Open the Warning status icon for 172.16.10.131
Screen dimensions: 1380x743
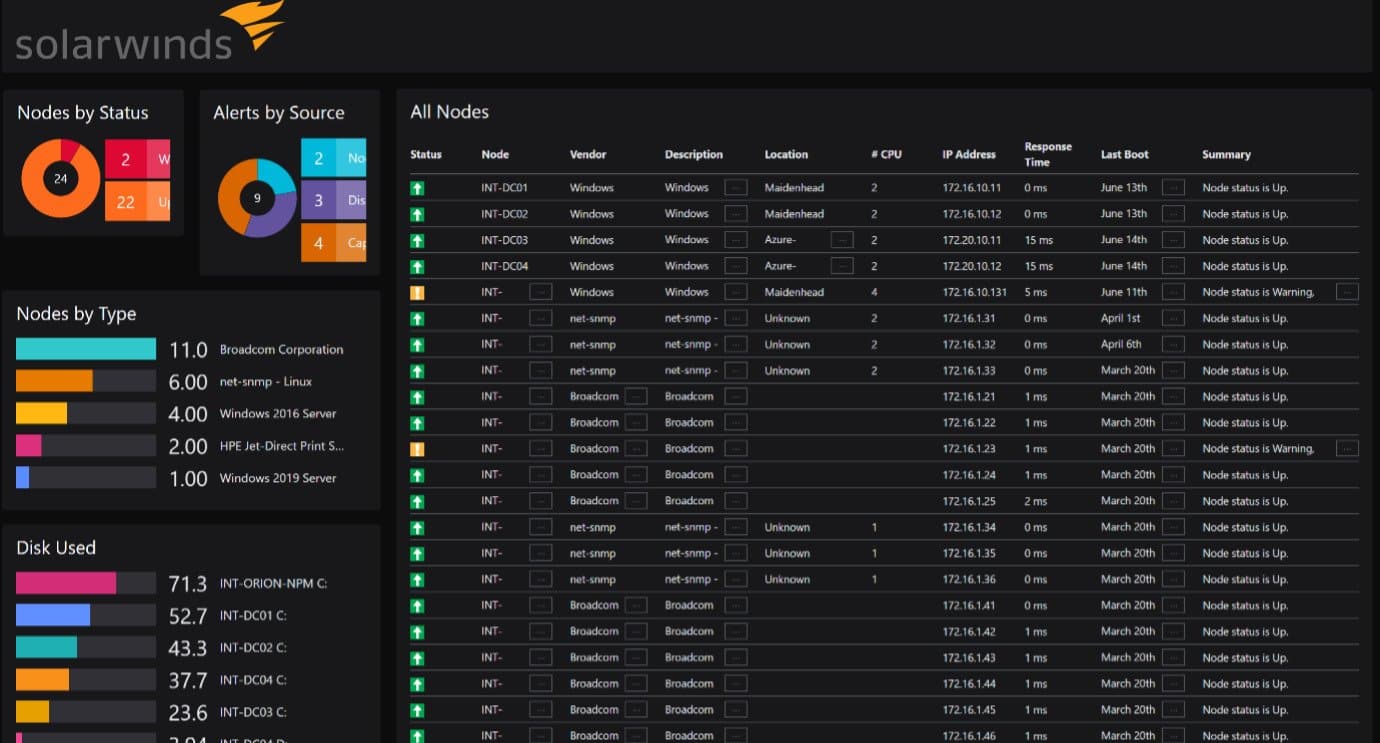(417, 292)
